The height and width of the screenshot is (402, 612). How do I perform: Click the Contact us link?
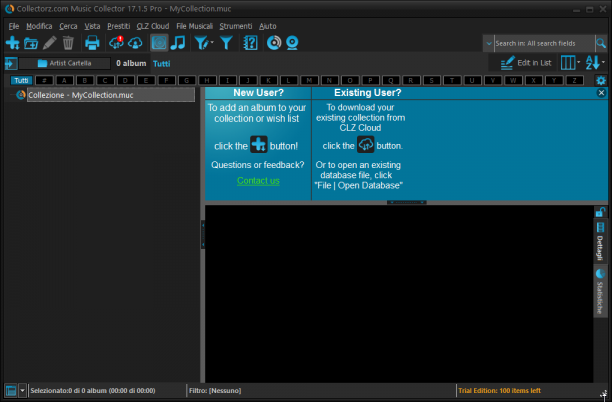coord(258,181)
